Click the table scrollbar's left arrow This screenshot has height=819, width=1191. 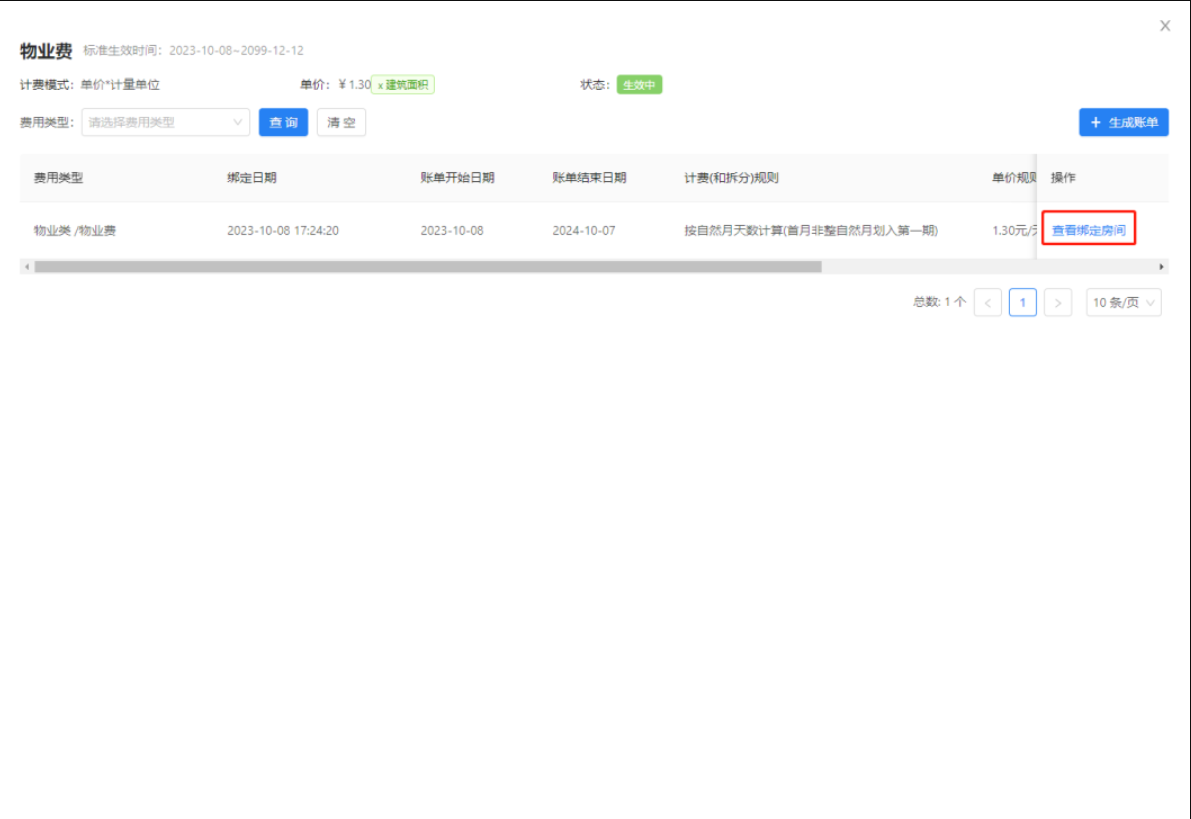26,267
